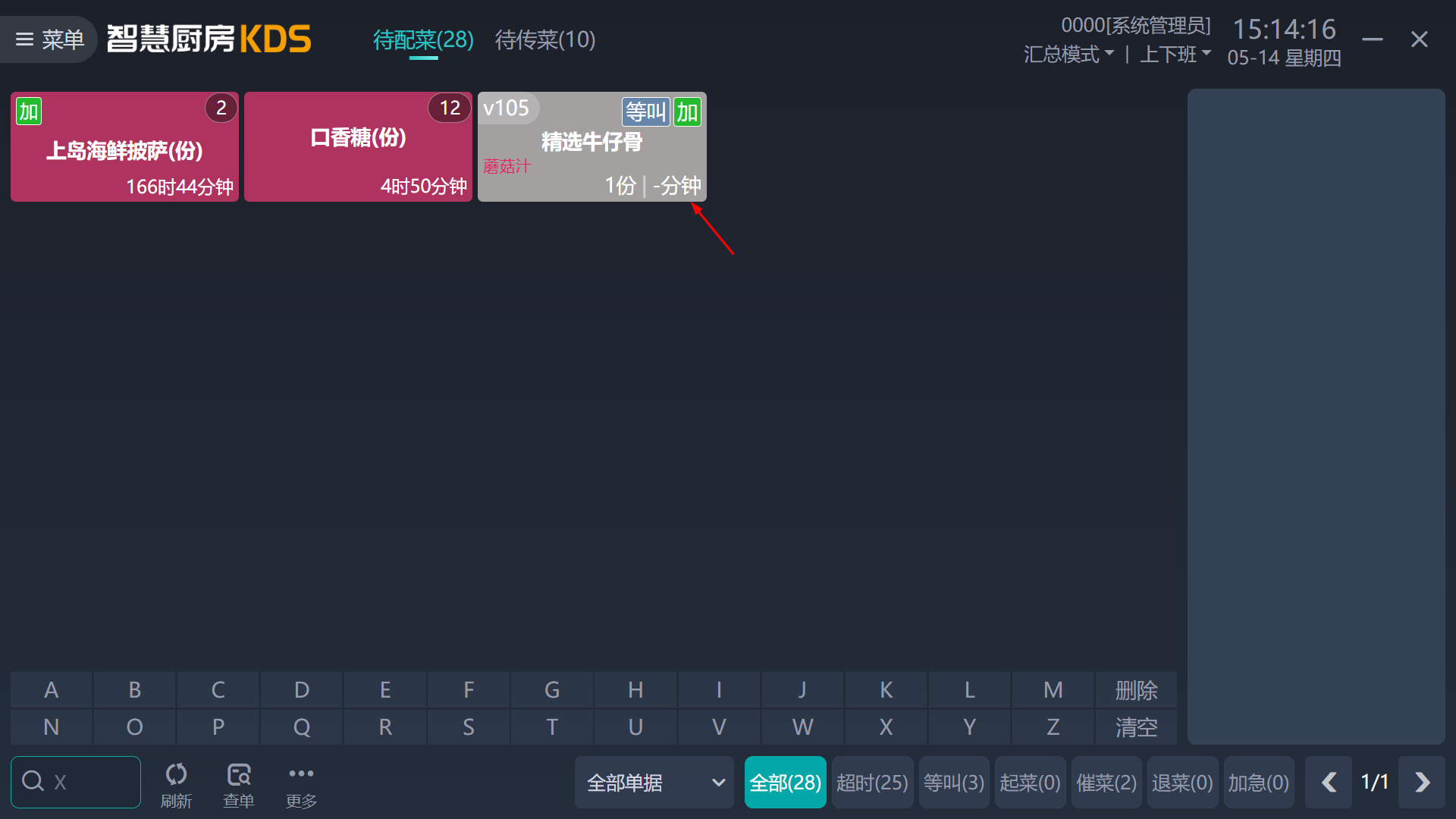This screenshot has height=819, width=1456.
Task: Select the 上岛海鲜披萨(份) dish card
Action: (124, 147)
